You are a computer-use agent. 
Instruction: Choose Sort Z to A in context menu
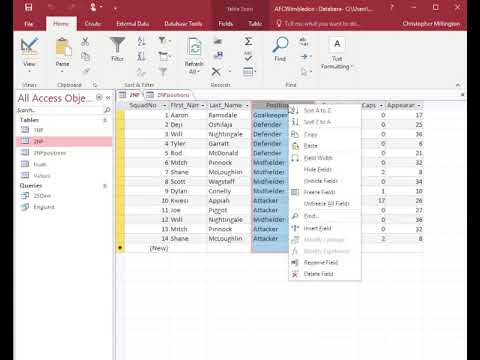[325, 122]
